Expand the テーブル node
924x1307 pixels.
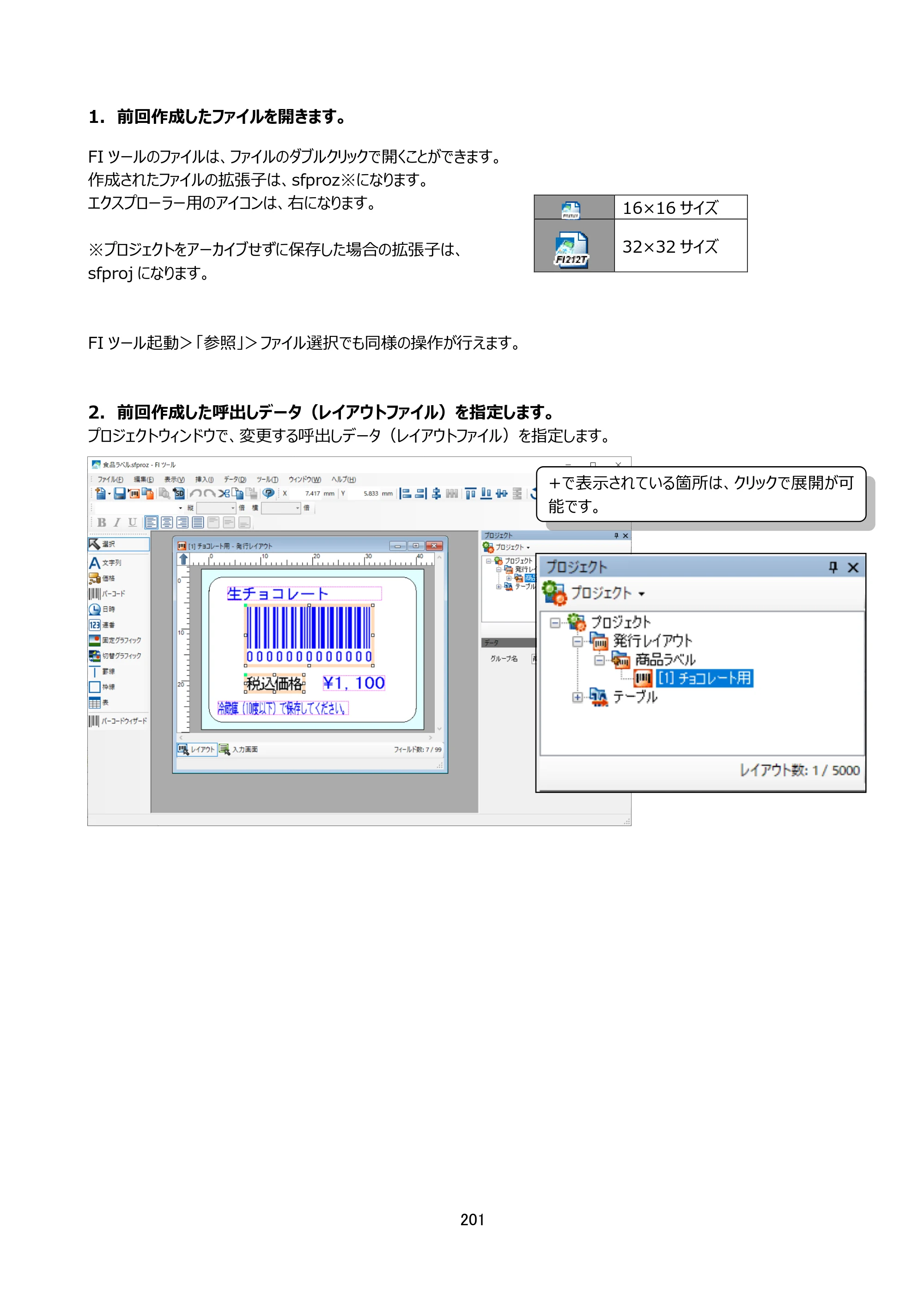[577, 697]
